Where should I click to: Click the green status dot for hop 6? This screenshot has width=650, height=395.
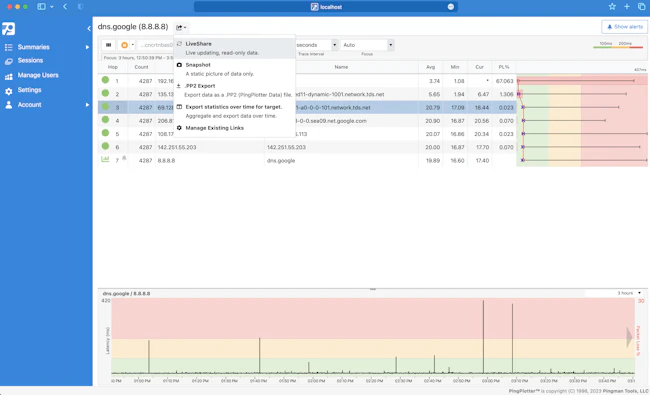click(105, 146)
